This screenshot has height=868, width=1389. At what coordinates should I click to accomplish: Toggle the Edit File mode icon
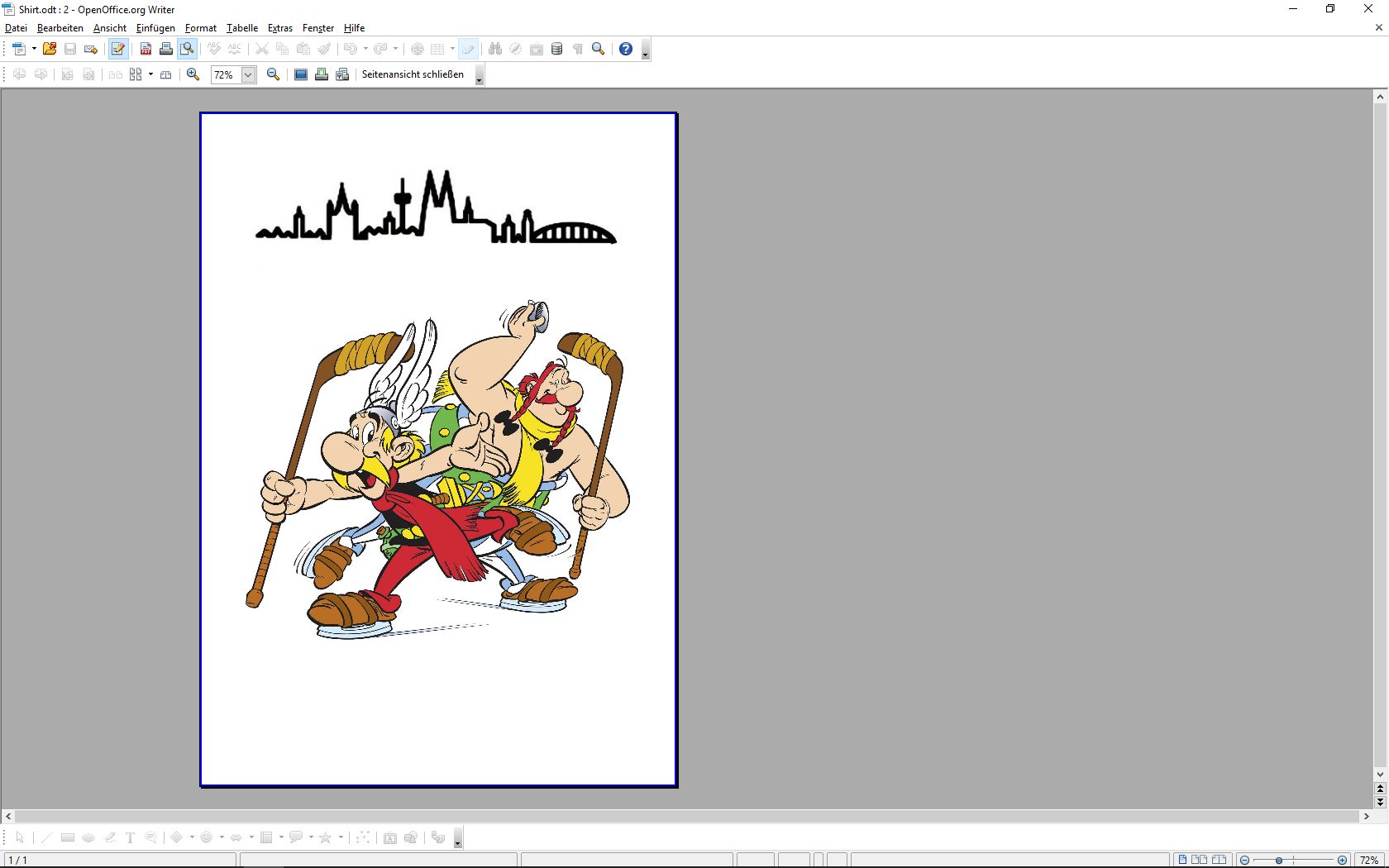(x=117, y=50)
